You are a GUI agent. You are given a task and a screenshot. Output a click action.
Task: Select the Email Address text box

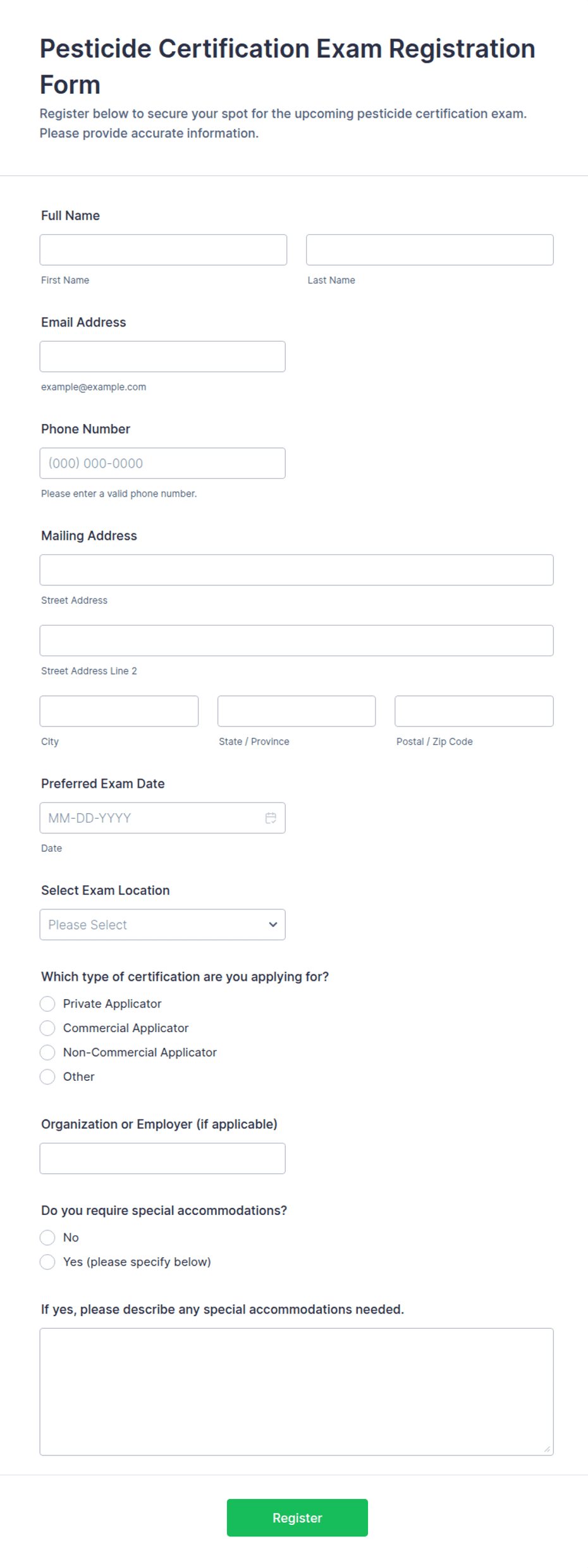coord(162,356)
